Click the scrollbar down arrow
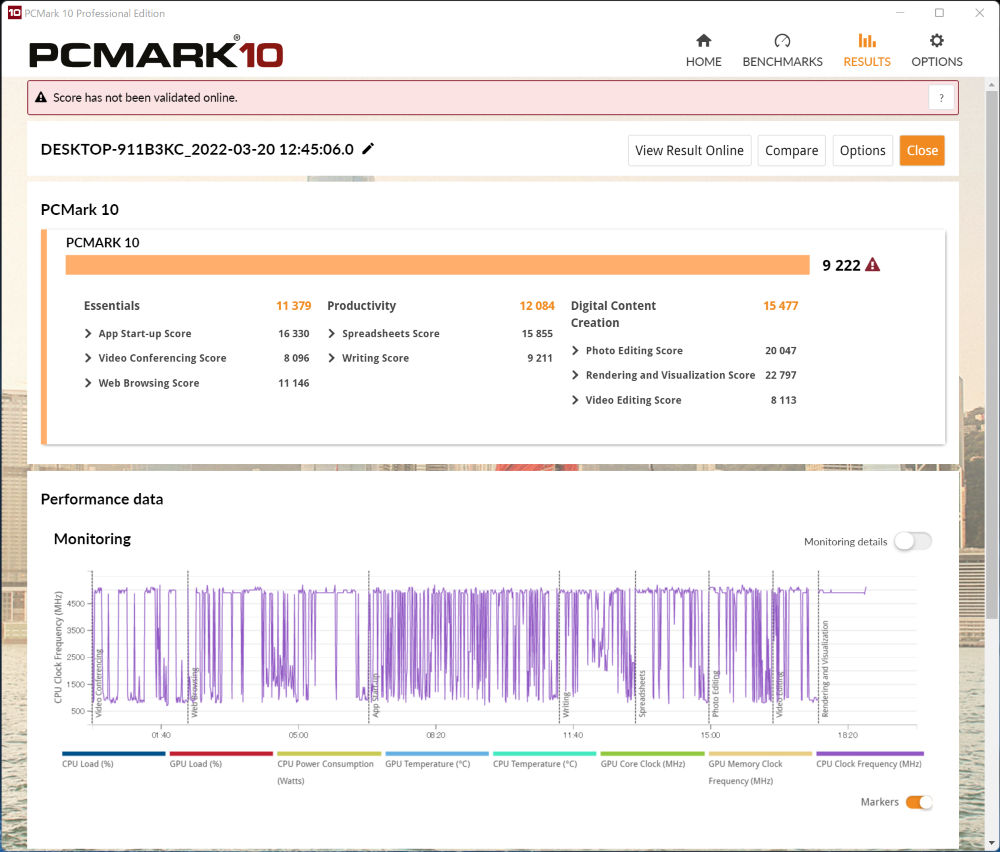This screenshot has width=1000, height=852. 992,844
